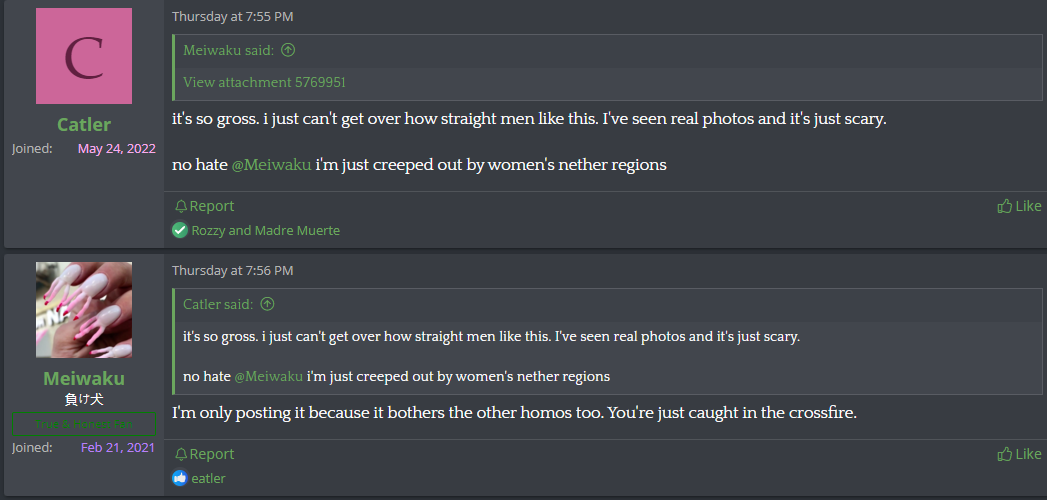Click the @Meiwaku mention inside the quoted post
Image resolution: width=1047 pixels, height=500 pixels.
pyautogui.click(x=268, y=376)
